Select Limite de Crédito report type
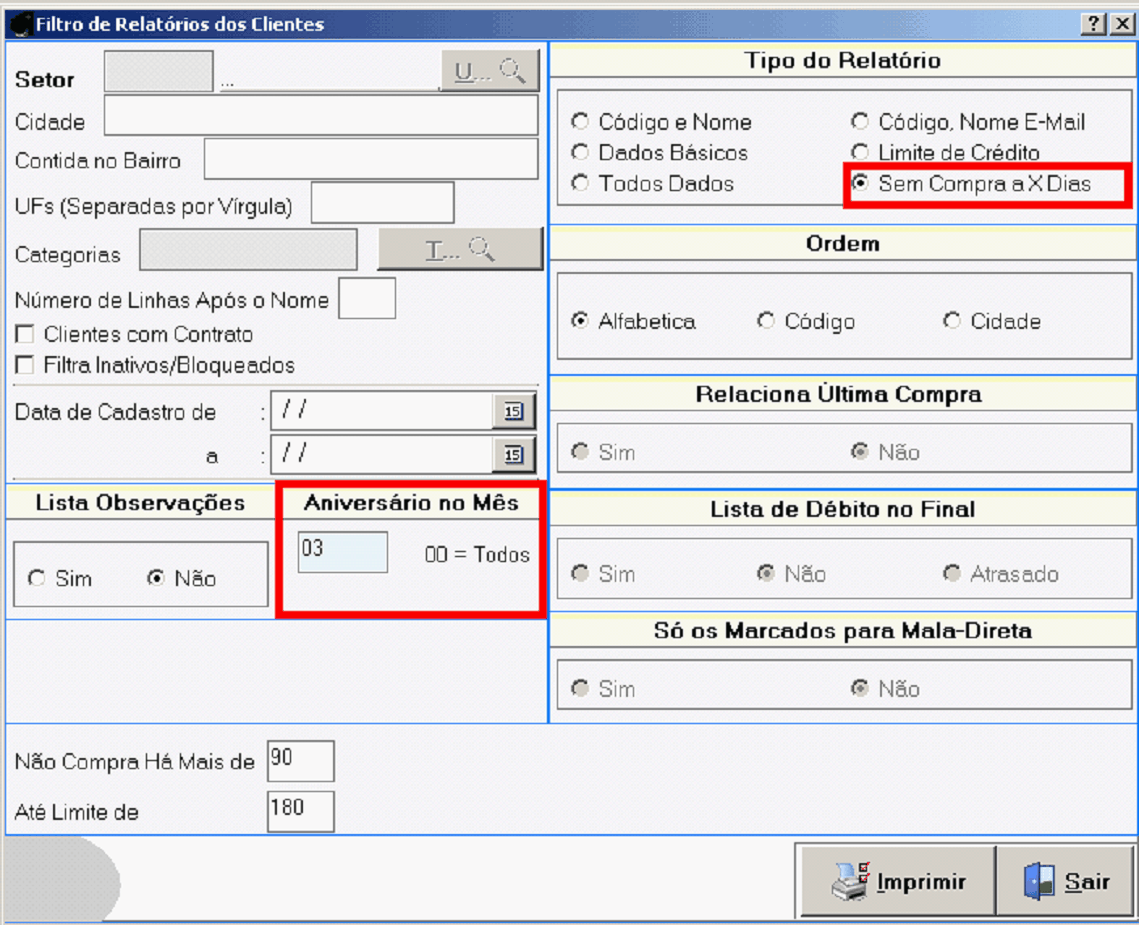Viewport: 1140px width, 926px height. (x=860, y=153)
